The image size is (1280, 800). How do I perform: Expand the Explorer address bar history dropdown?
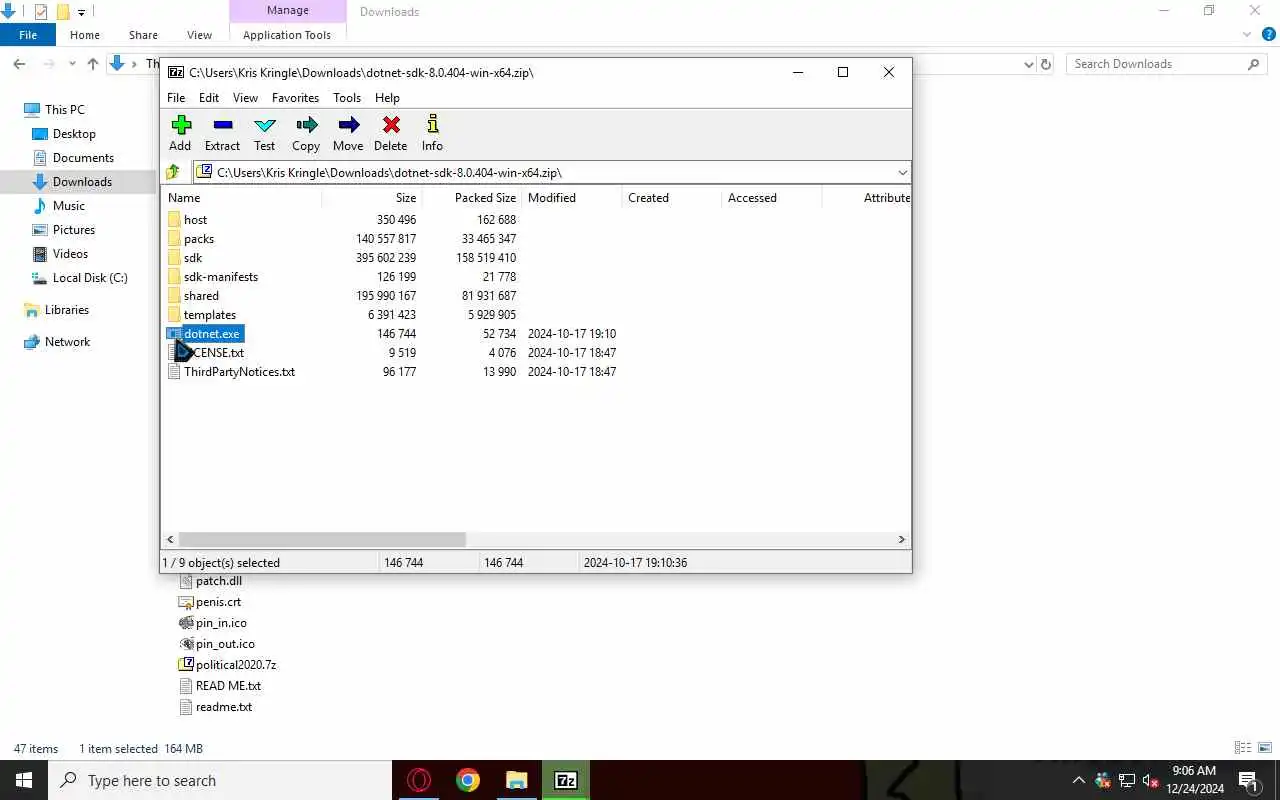tap(1029, 64)
